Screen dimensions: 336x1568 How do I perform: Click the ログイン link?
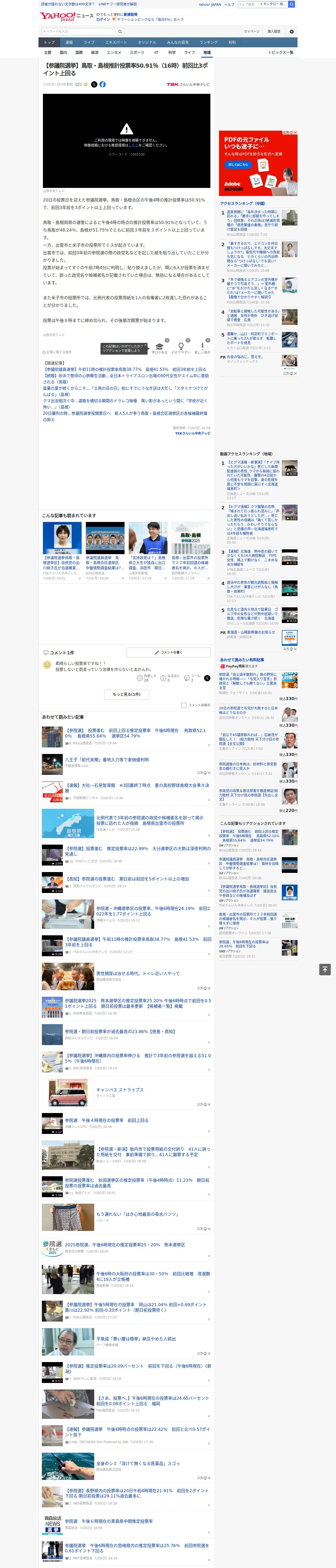coord(103,20)
